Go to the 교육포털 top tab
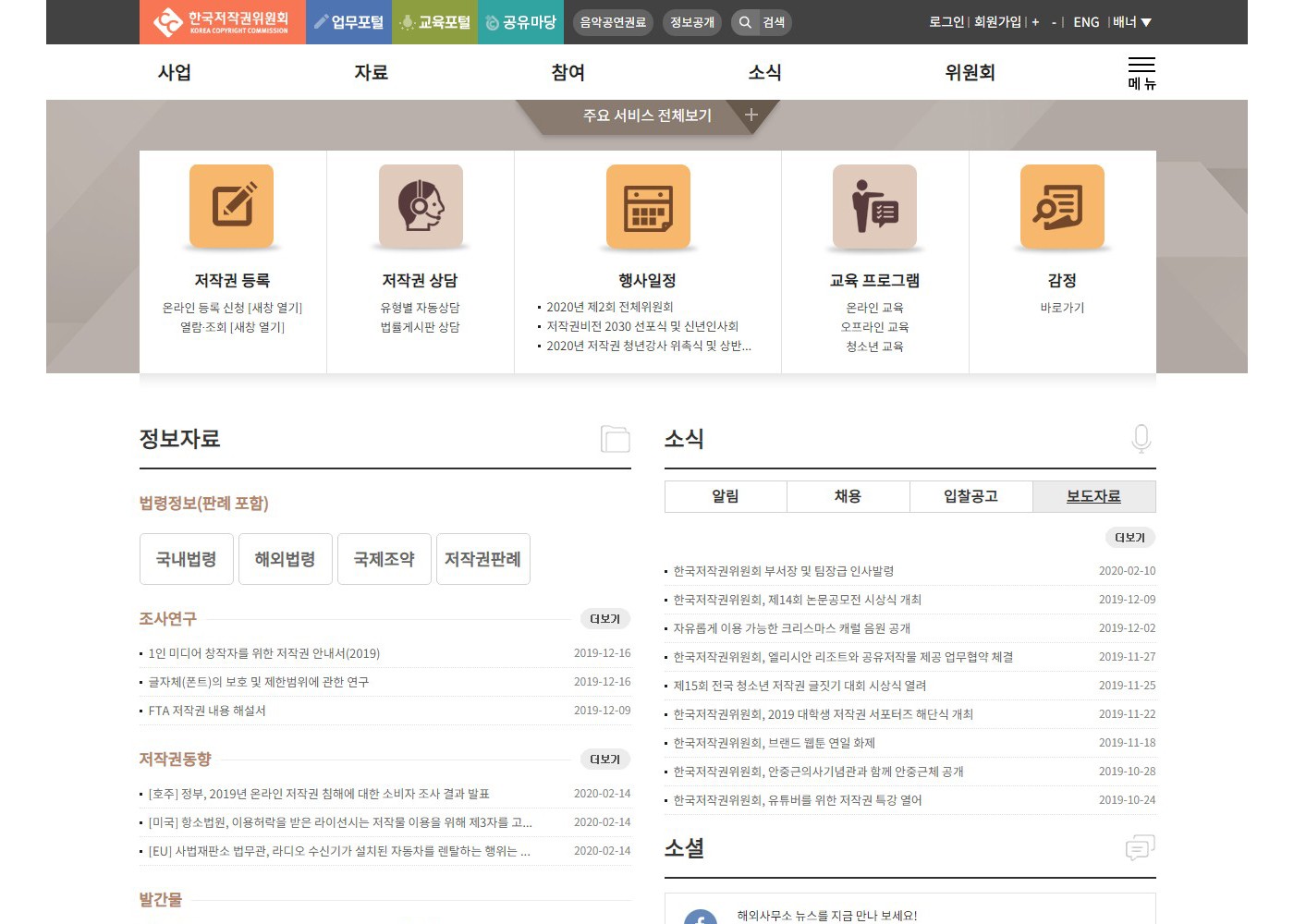Screen dimensions: 1294x924 [x=434, y=22]
